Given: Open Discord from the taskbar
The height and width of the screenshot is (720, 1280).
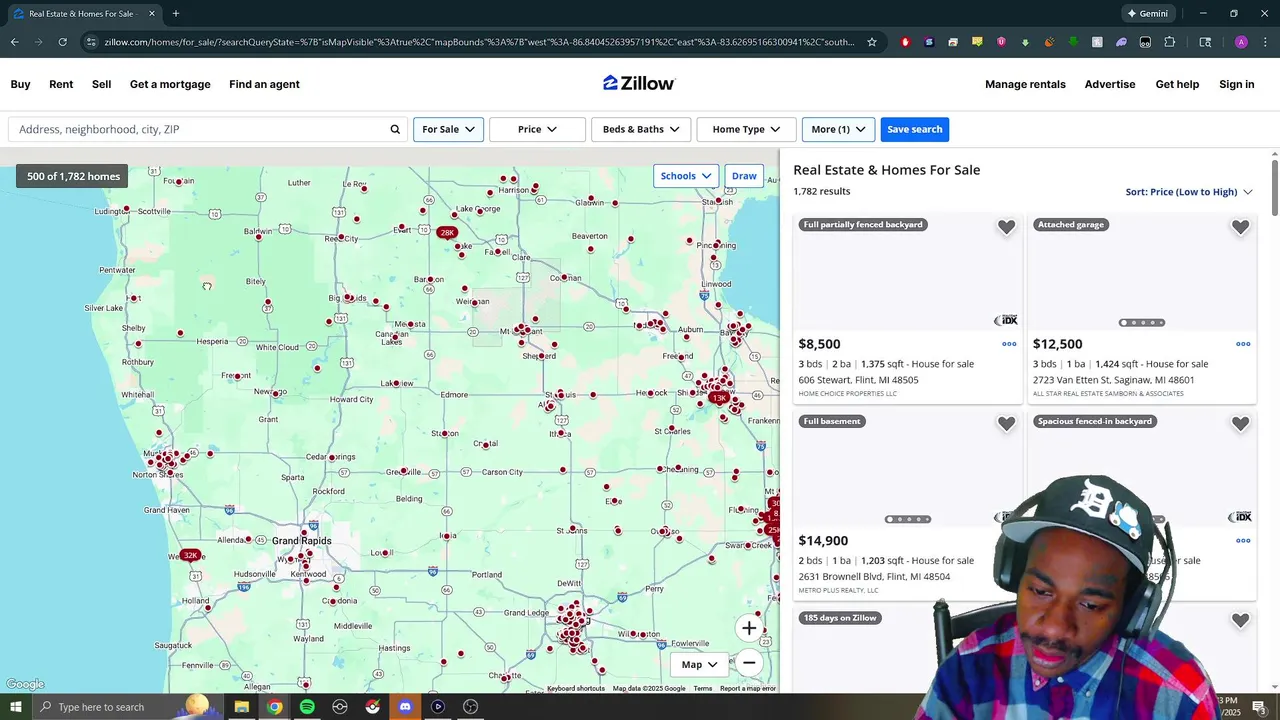Looking at the screenshot, I should pyautogui.click(x=405, y=707).
